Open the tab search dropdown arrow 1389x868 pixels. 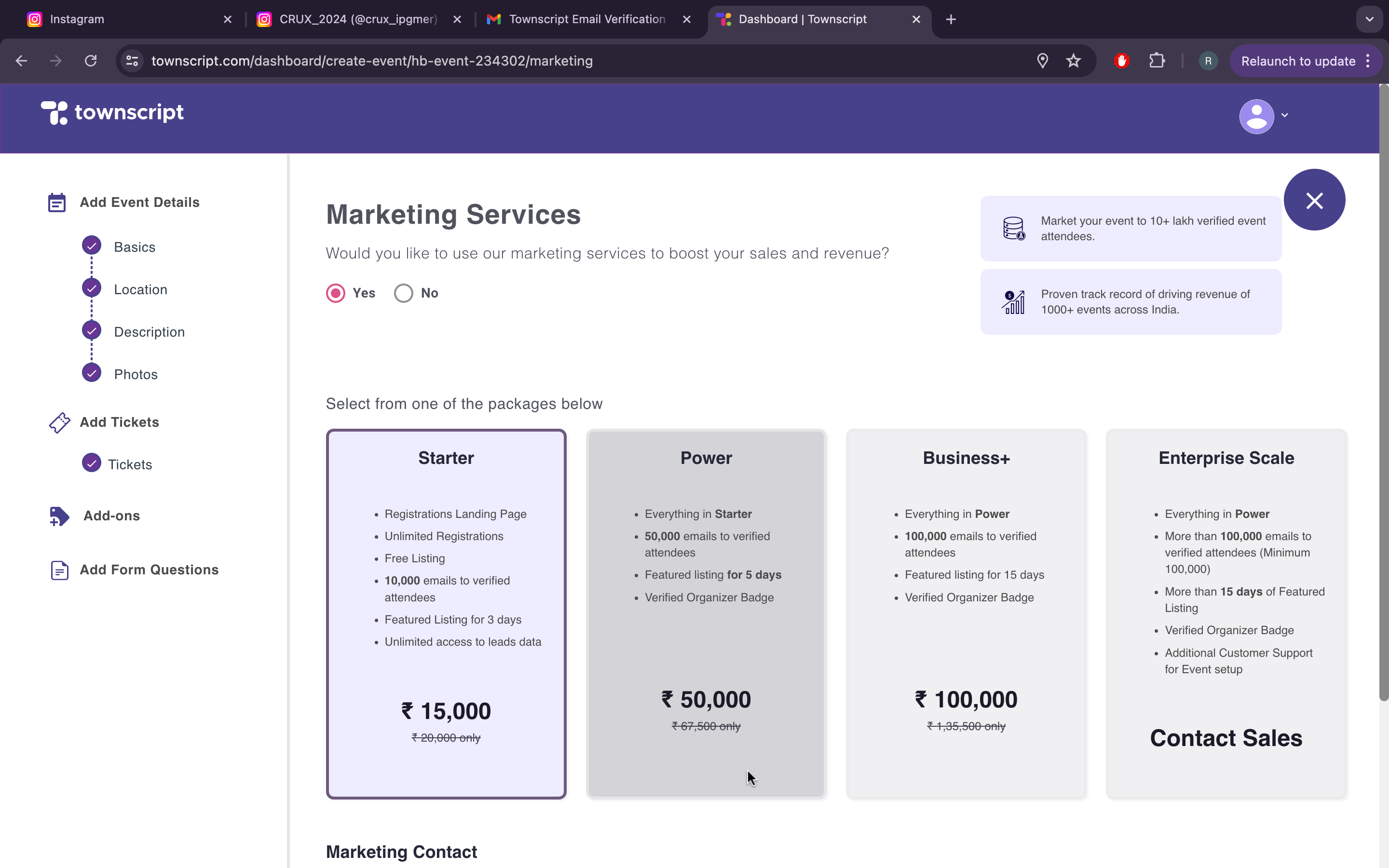click(x=1370, y=19)
